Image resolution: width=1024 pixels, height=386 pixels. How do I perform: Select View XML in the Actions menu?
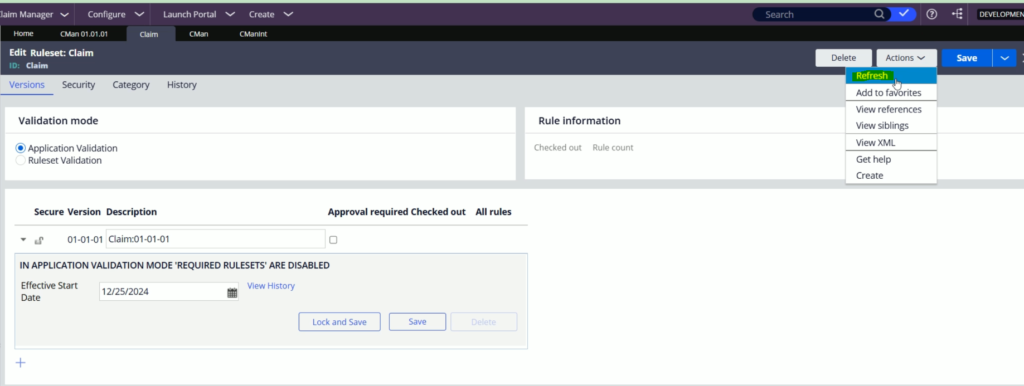[x=875, y=142]
